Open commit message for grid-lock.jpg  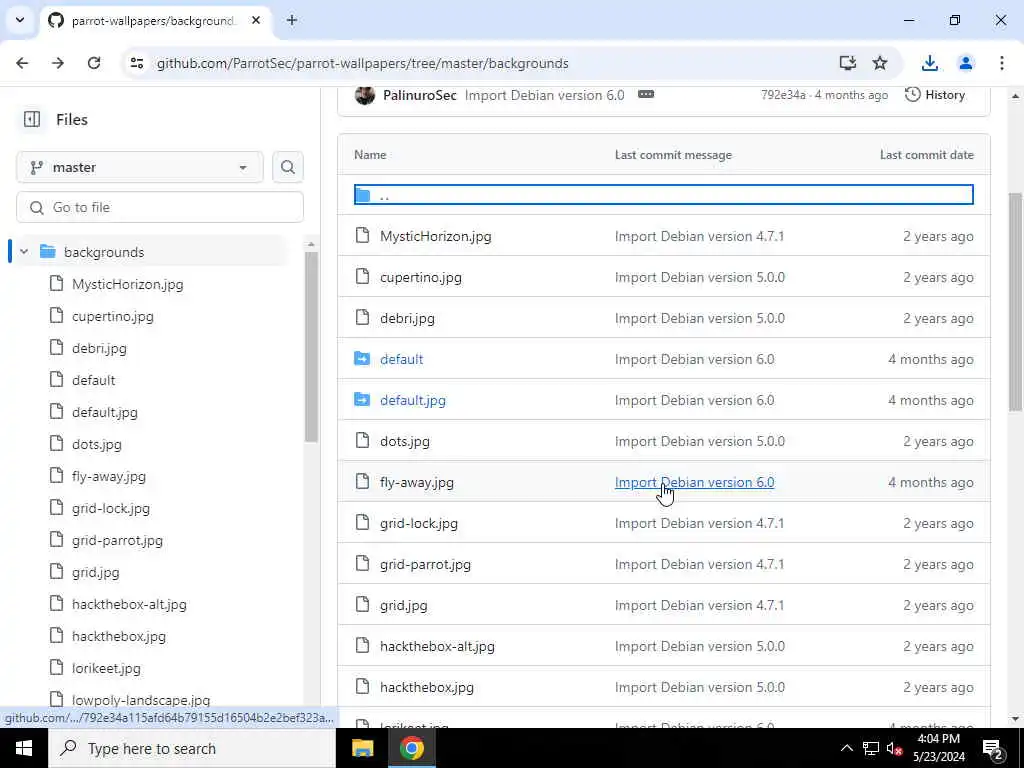click(x=699, y=524)
